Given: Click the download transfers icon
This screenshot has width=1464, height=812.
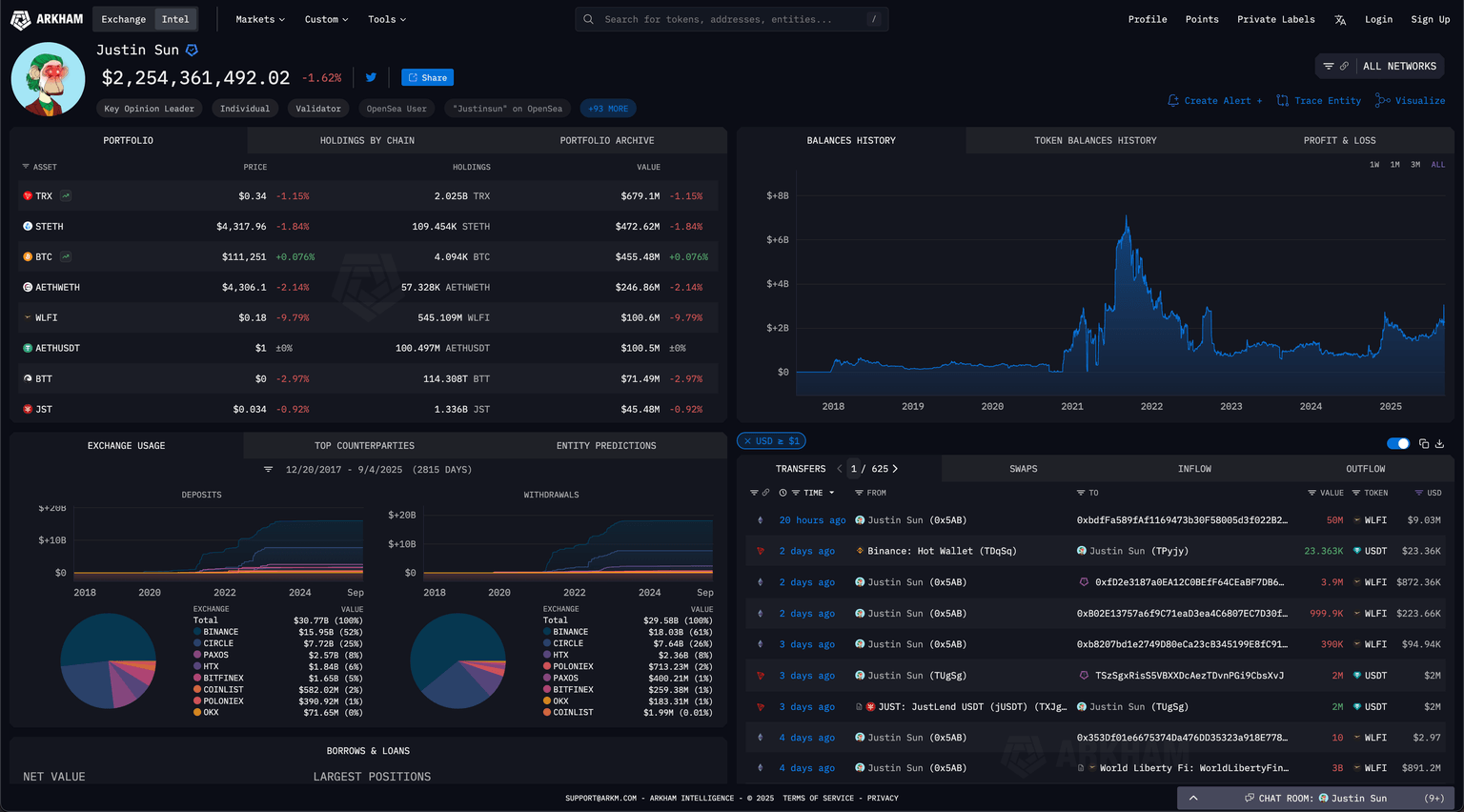Looking at the screenshot, I should tap(1439, 443).
